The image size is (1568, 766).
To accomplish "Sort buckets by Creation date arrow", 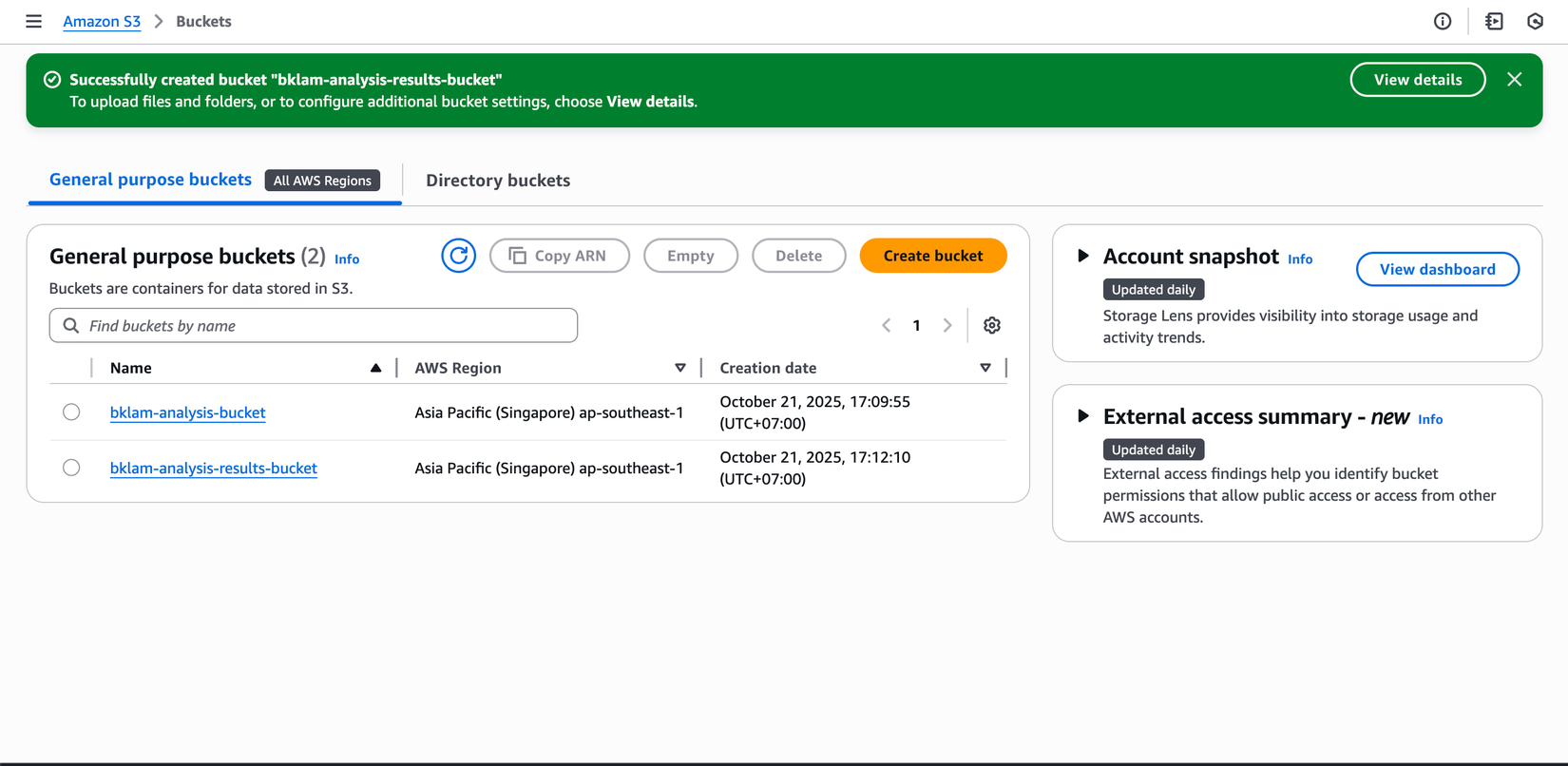I will pyautogui.click(x=985, y=368).
